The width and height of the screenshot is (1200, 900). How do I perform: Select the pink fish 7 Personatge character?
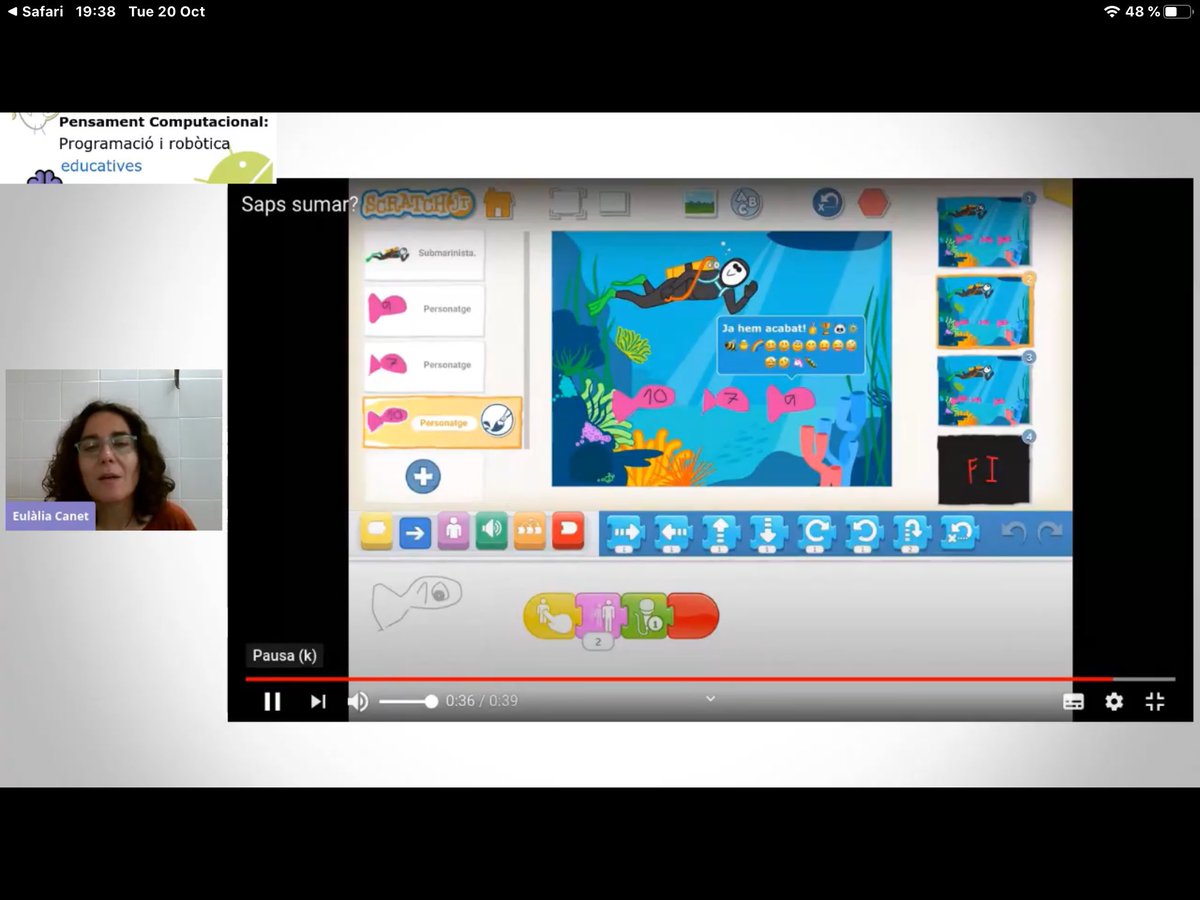424,365
